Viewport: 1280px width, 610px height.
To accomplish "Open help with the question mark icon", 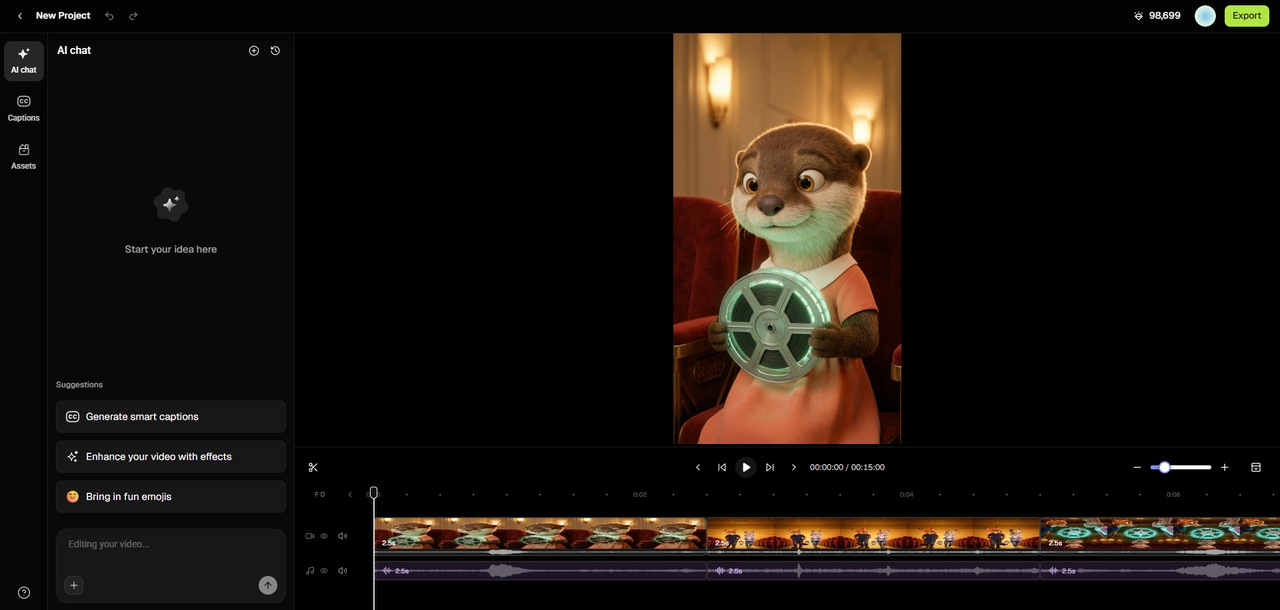I will tap(24, 592).
